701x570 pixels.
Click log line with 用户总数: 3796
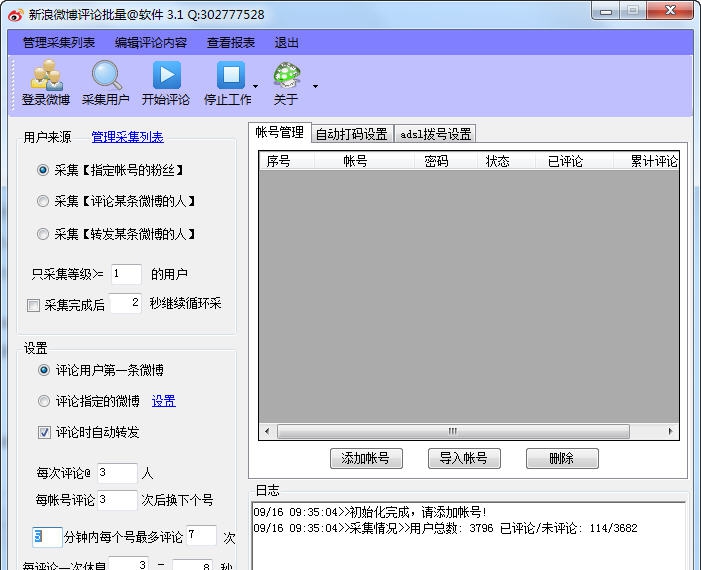tap(445, 528)
